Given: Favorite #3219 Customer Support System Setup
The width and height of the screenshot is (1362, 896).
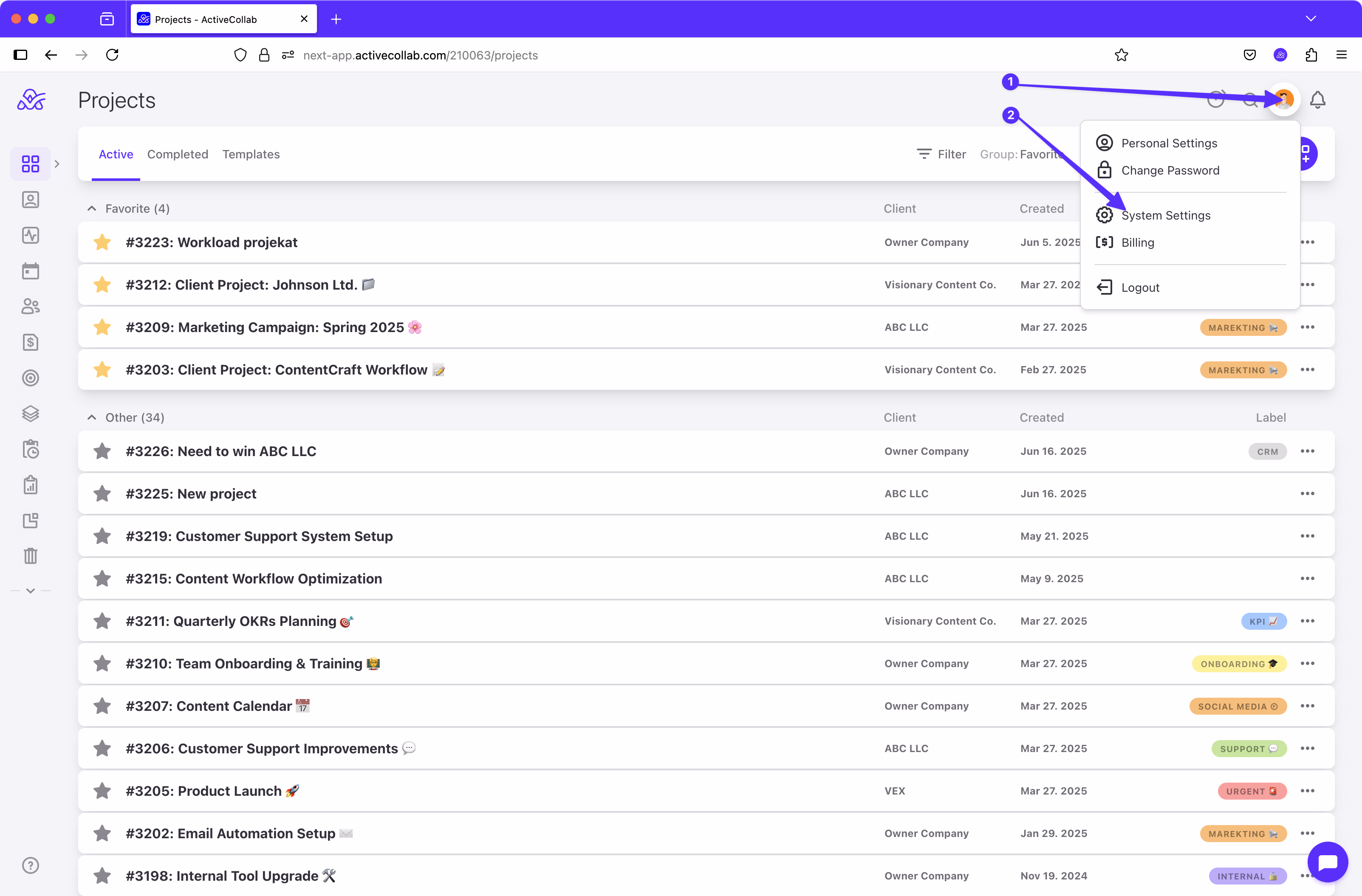Looking at the screenshot, I should tap(102, 535).
